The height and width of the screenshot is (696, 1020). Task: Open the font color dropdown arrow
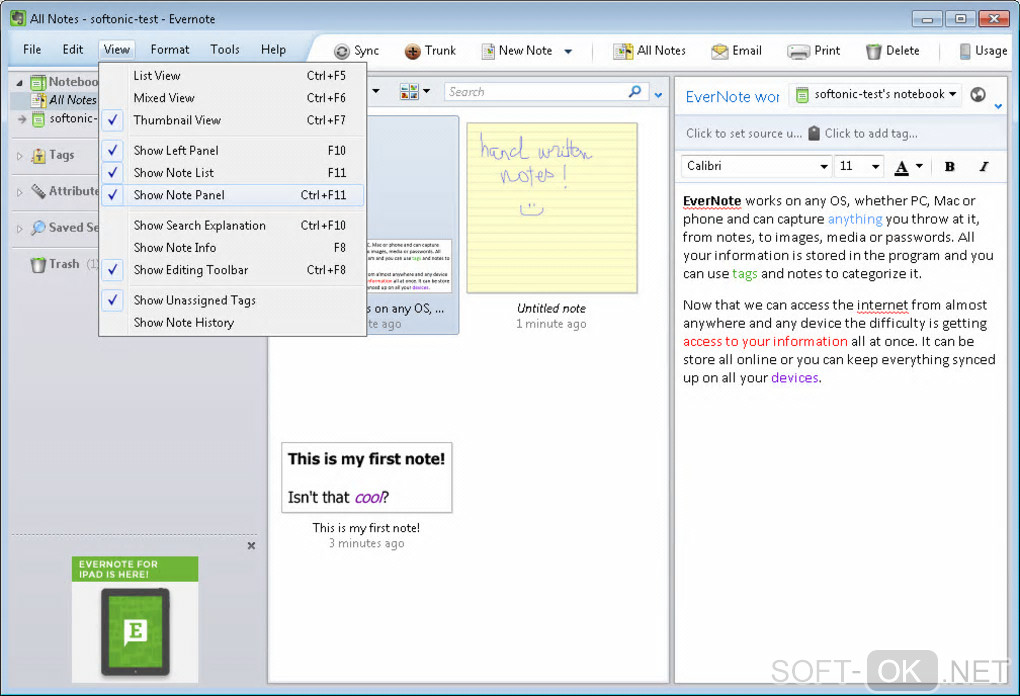[919, 167]
